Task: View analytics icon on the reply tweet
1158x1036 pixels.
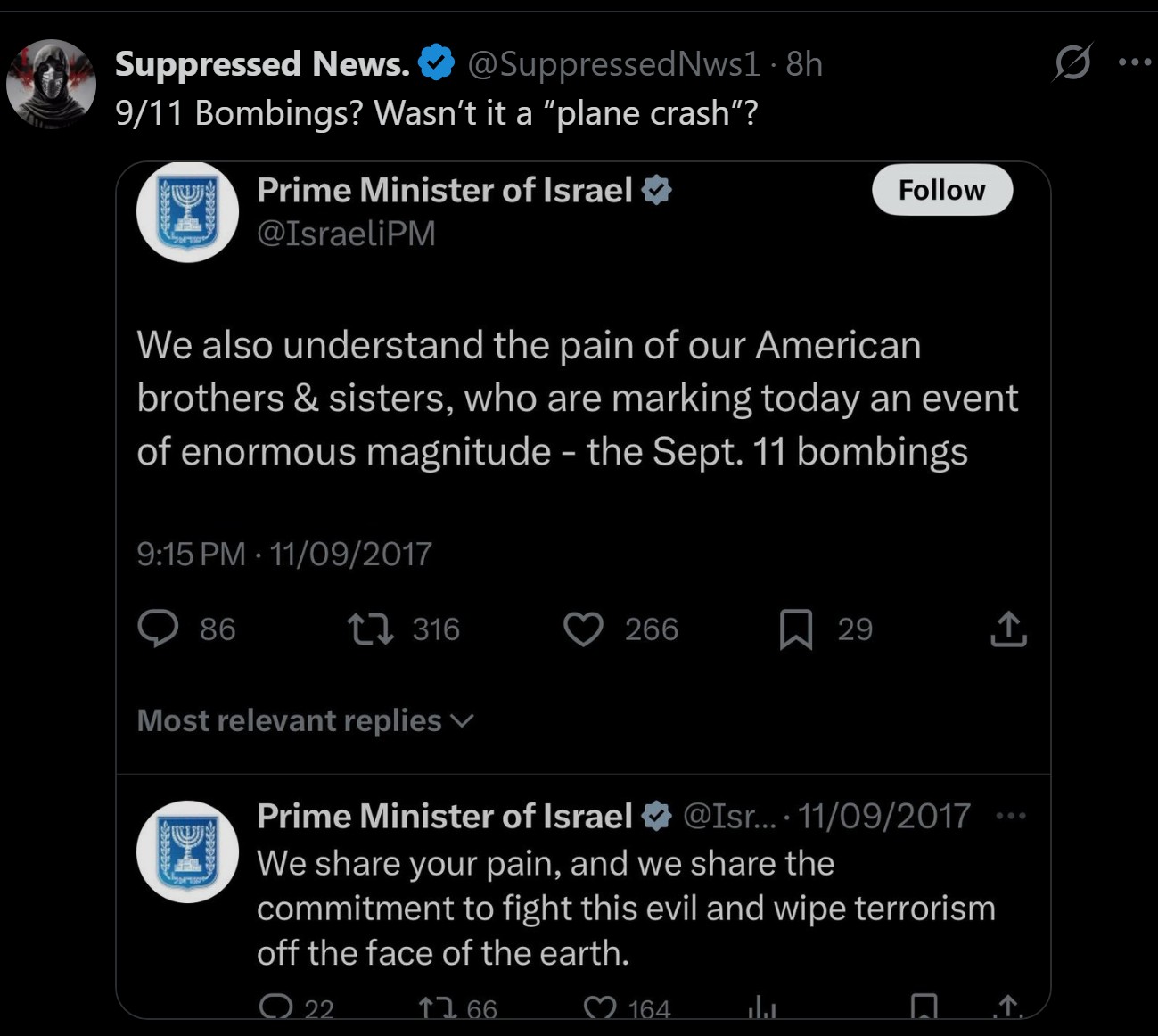Action: click(x=762, y=1008)
